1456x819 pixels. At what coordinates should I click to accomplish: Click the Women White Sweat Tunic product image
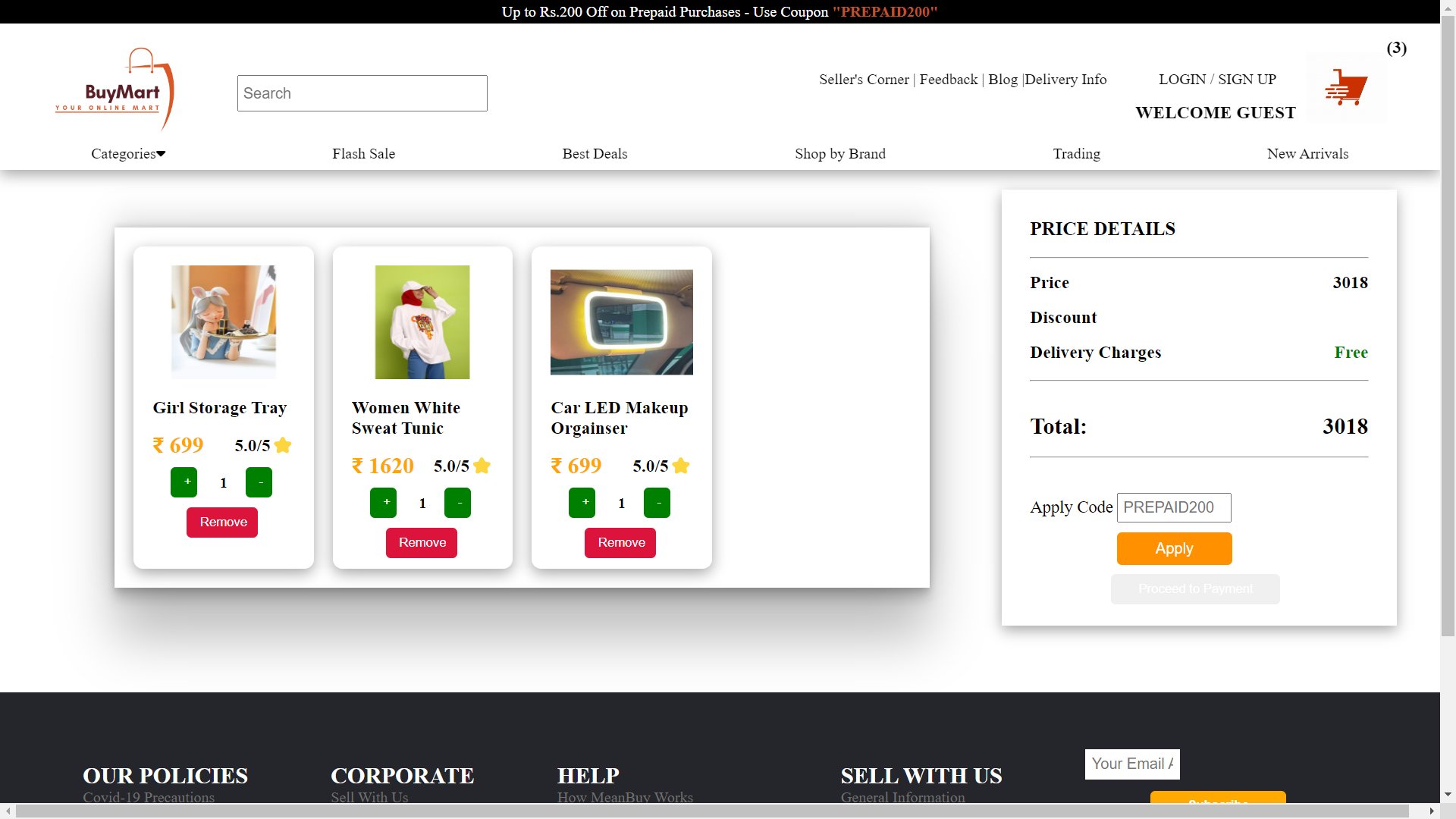point(422,322)
